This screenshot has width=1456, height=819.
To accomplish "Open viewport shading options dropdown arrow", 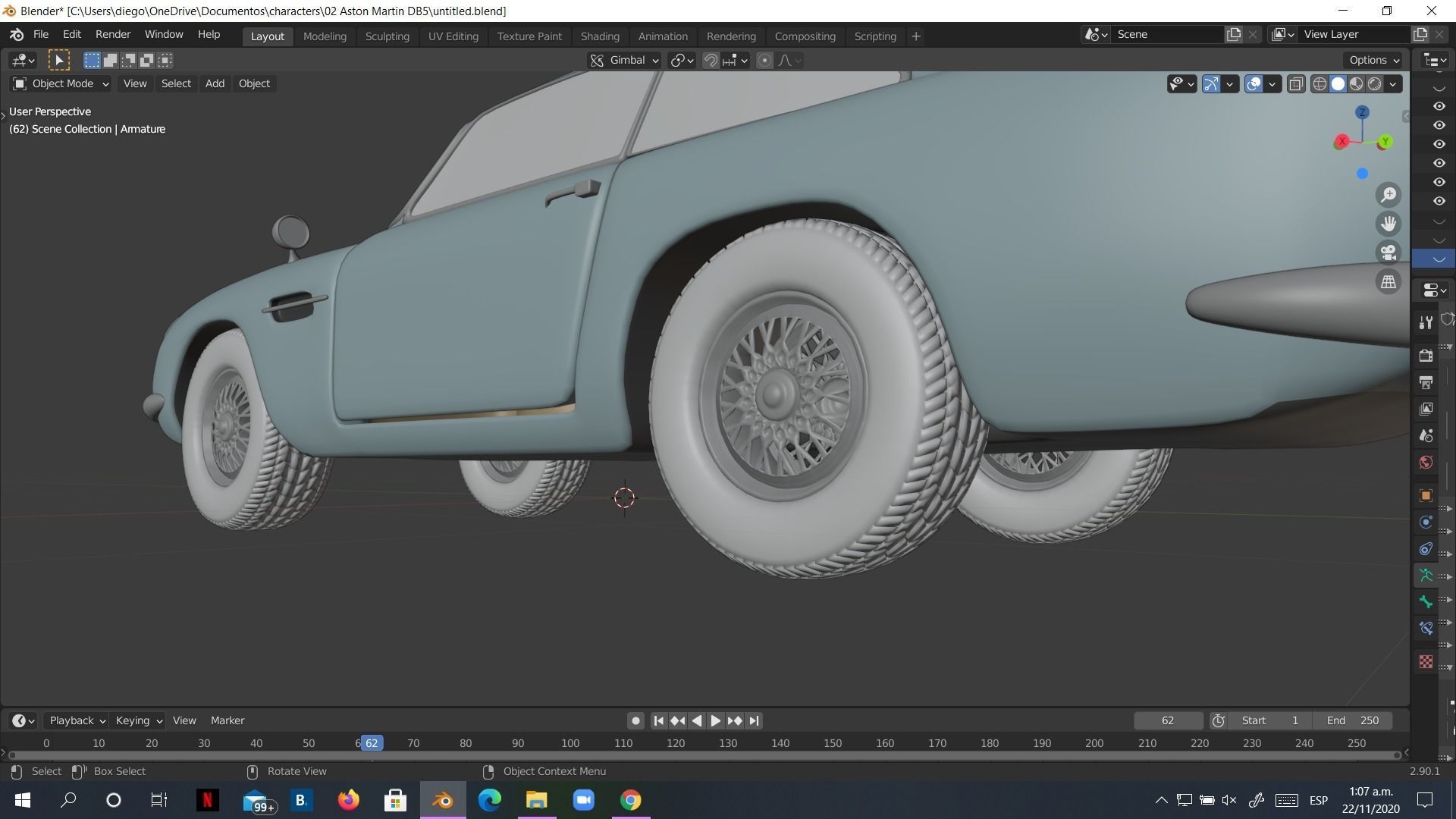I will coord(1393,84).
